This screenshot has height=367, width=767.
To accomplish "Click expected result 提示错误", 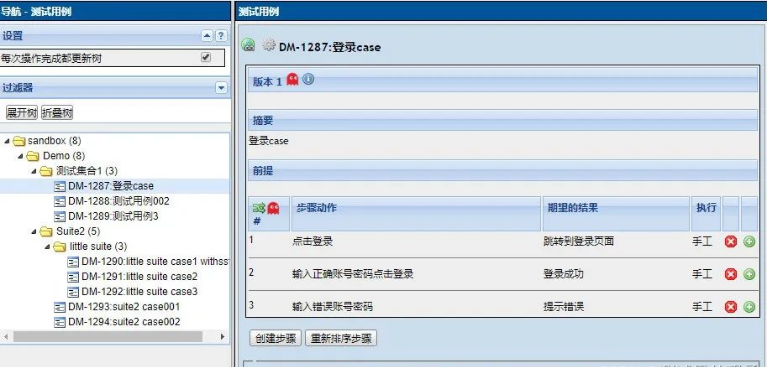I will [564, 307].
